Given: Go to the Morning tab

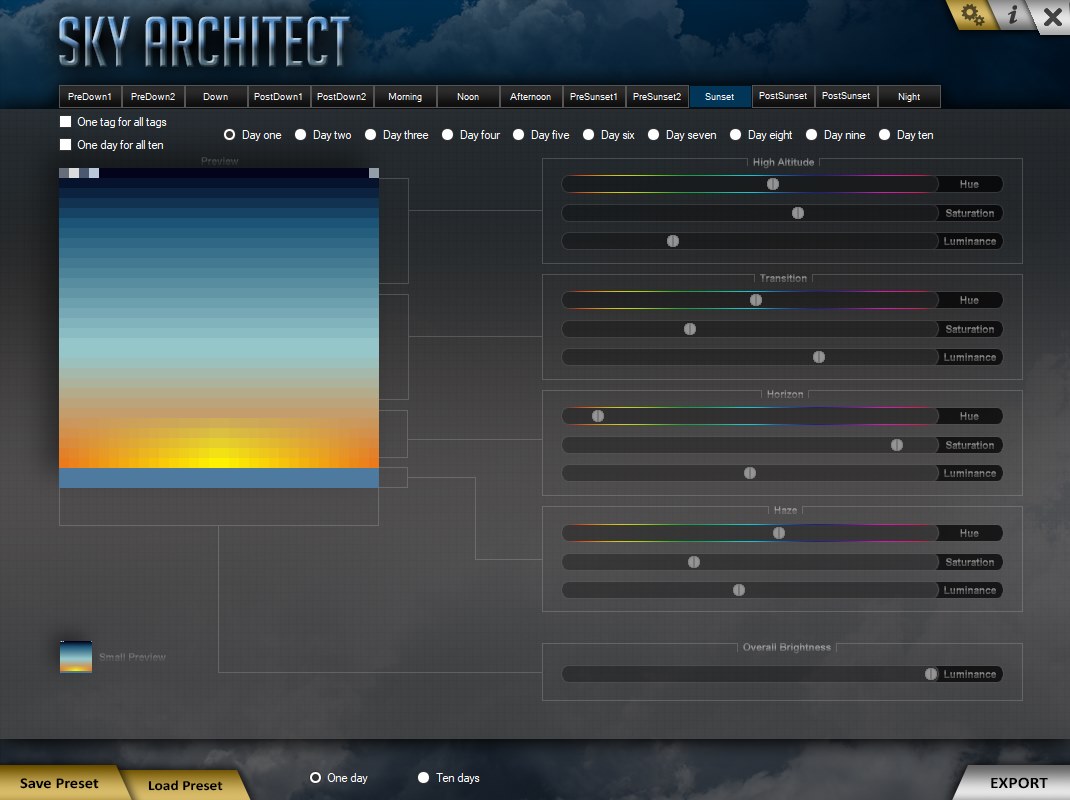Looking at the screenshot, I should click(x=405, y=97).
